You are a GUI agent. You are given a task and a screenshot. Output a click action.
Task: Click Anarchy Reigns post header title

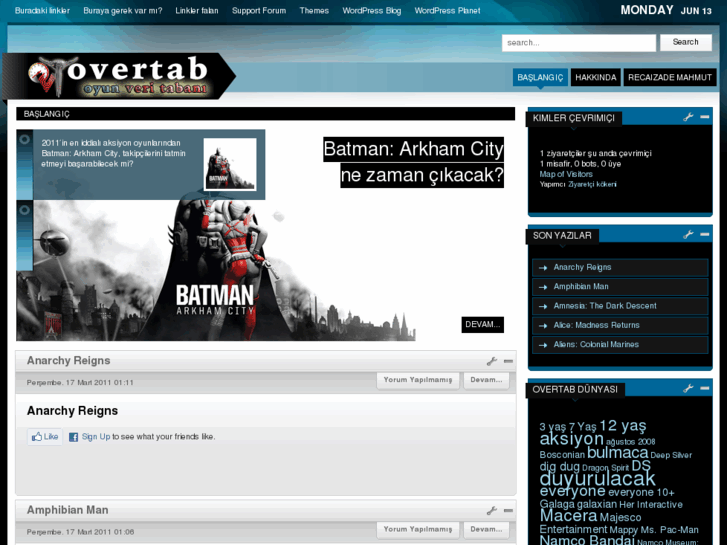pos(68,361)
